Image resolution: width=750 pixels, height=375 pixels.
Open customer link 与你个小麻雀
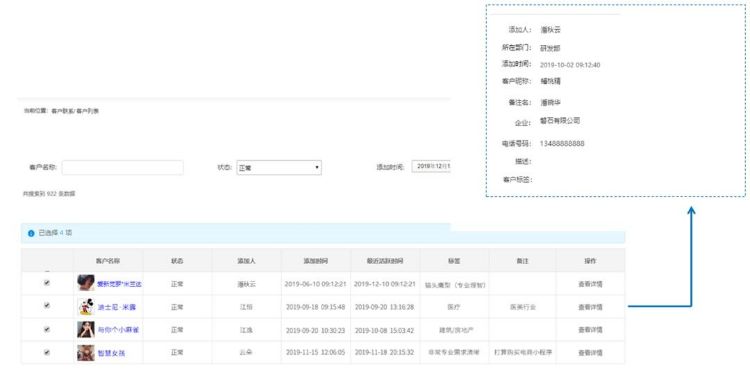(x=119, y=330)
